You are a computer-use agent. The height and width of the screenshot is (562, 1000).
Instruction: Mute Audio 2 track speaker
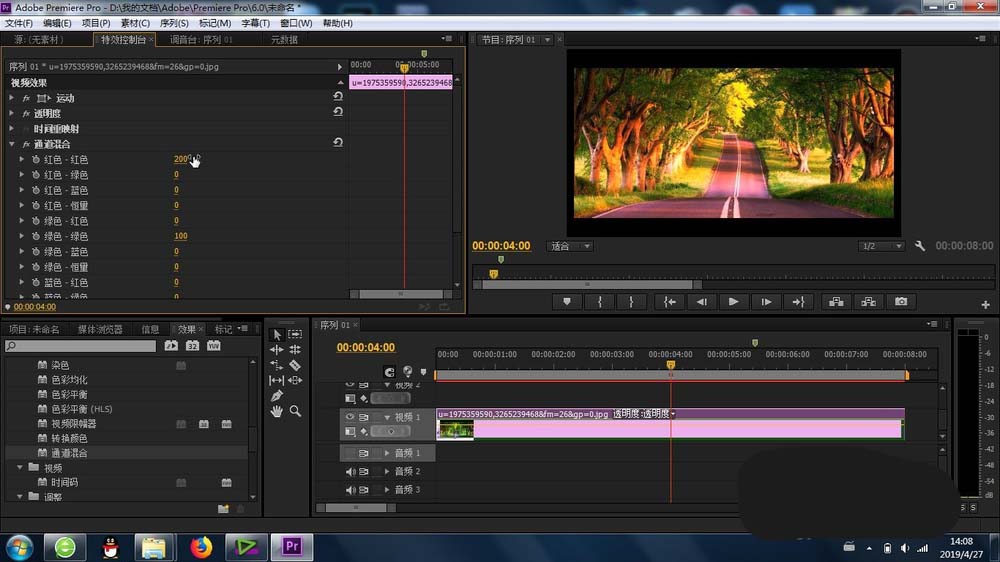(350, 472)
